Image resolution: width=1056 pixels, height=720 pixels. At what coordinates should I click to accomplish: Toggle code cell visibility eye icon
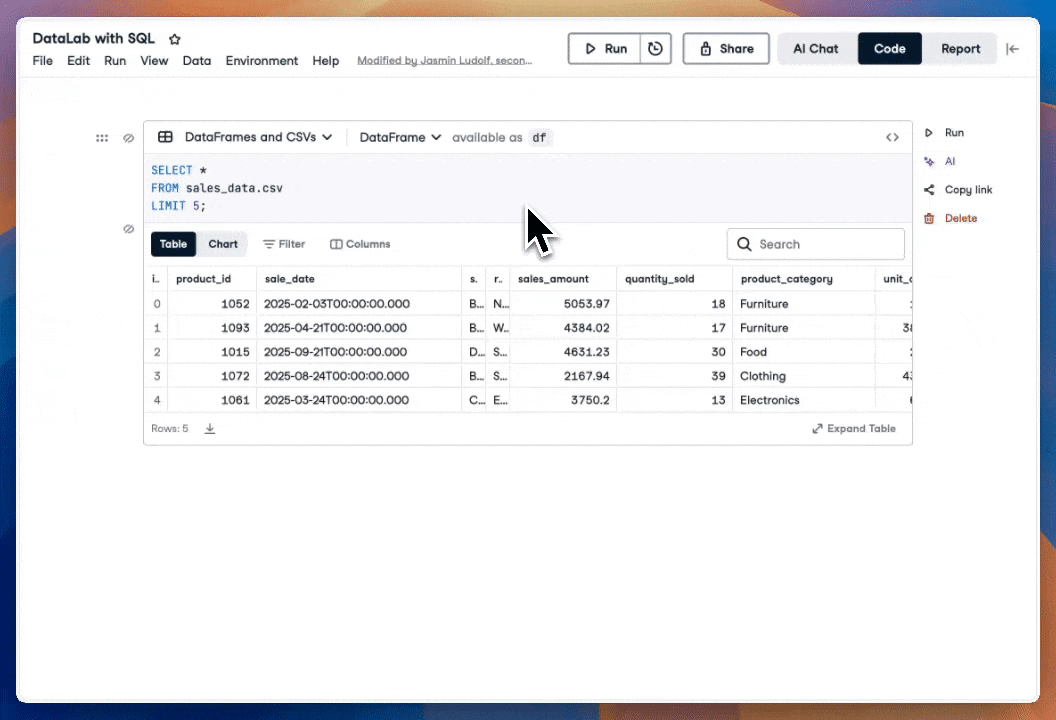129,138
